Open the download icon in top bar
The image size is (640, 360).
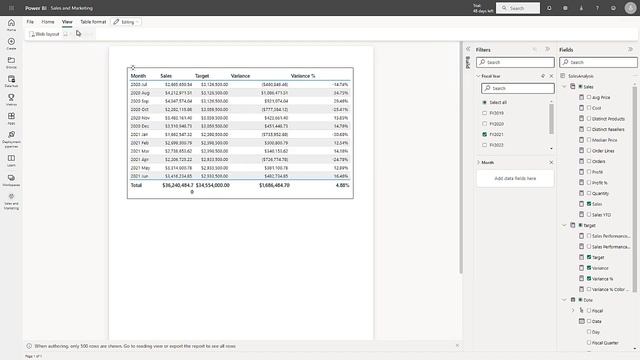pyautogui.click(x=581, y=8)
